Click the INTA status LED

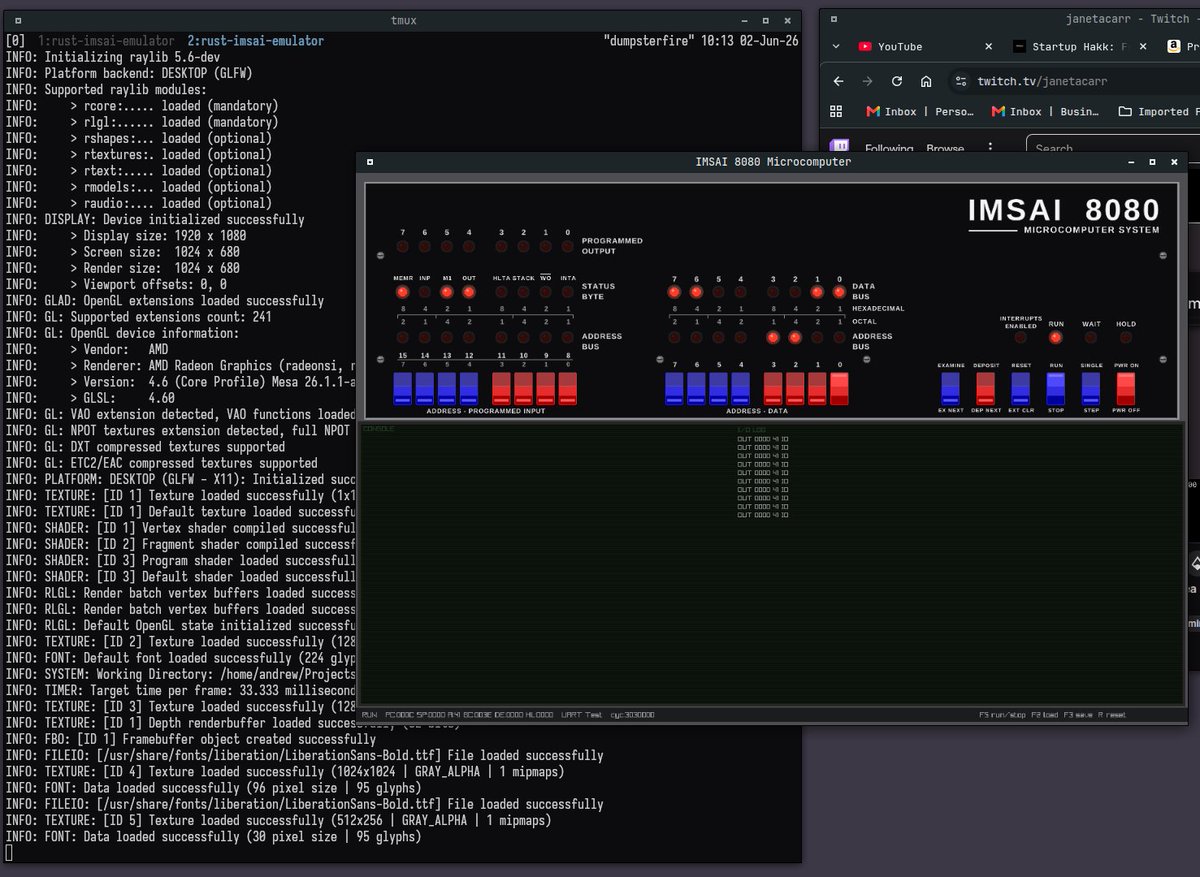[567, 292]
